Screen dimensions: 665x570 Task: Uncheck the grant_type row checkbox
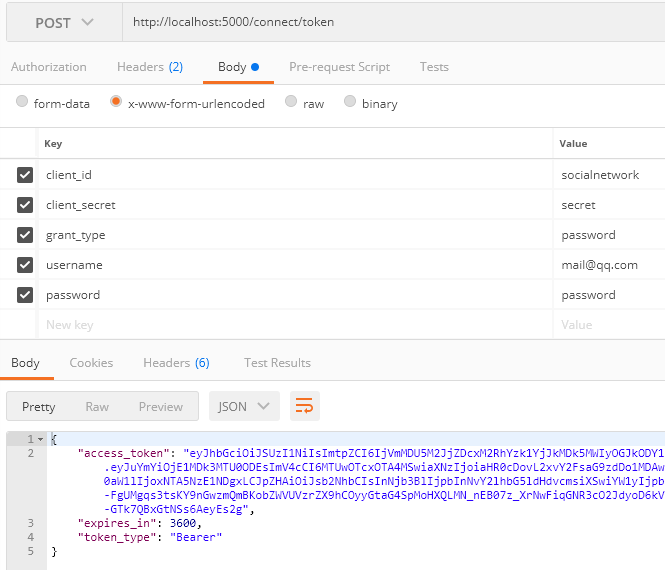(25, 235)
